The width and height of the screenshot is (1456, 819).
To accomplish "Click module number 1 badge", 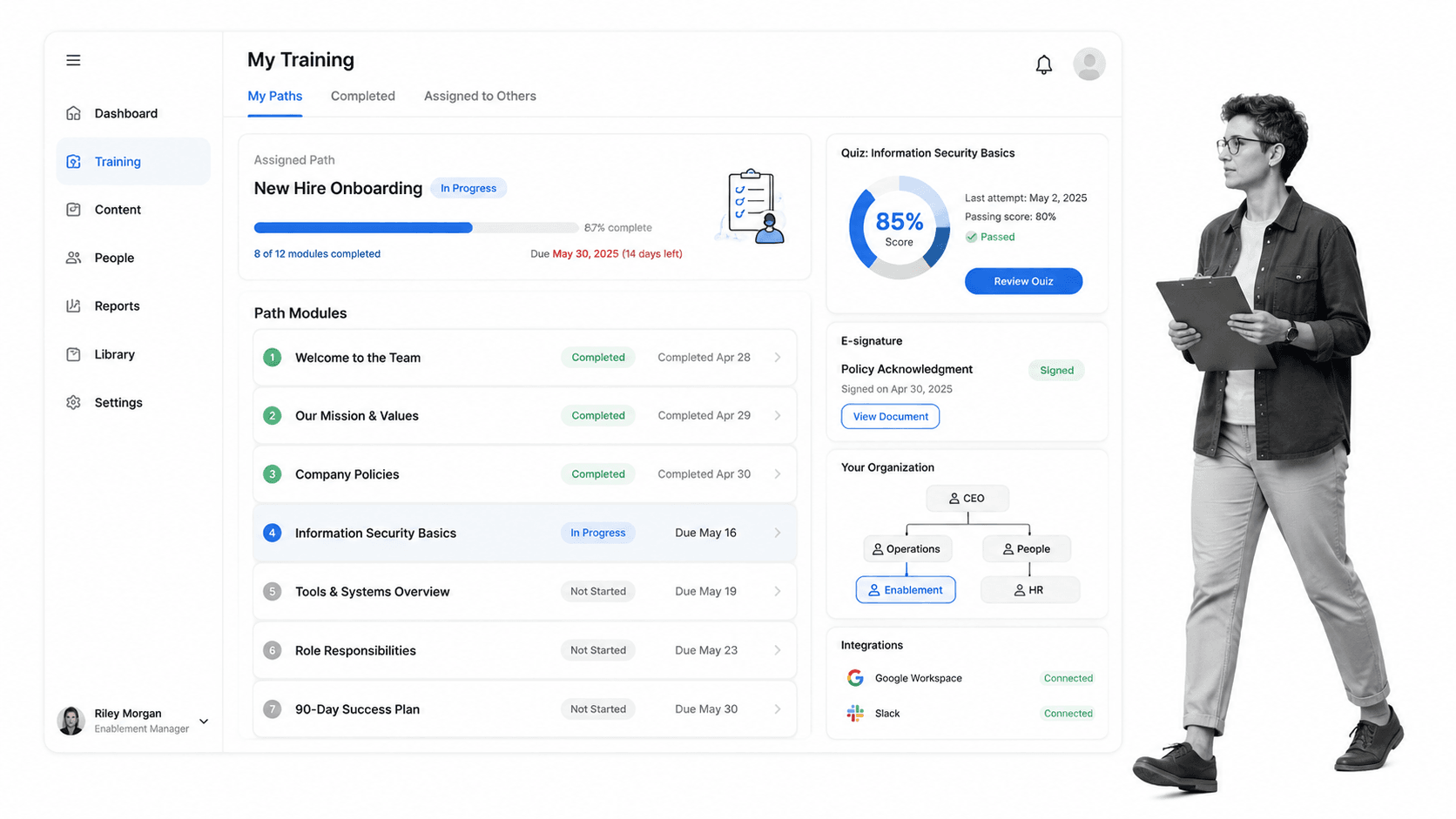I will point(273,358).
